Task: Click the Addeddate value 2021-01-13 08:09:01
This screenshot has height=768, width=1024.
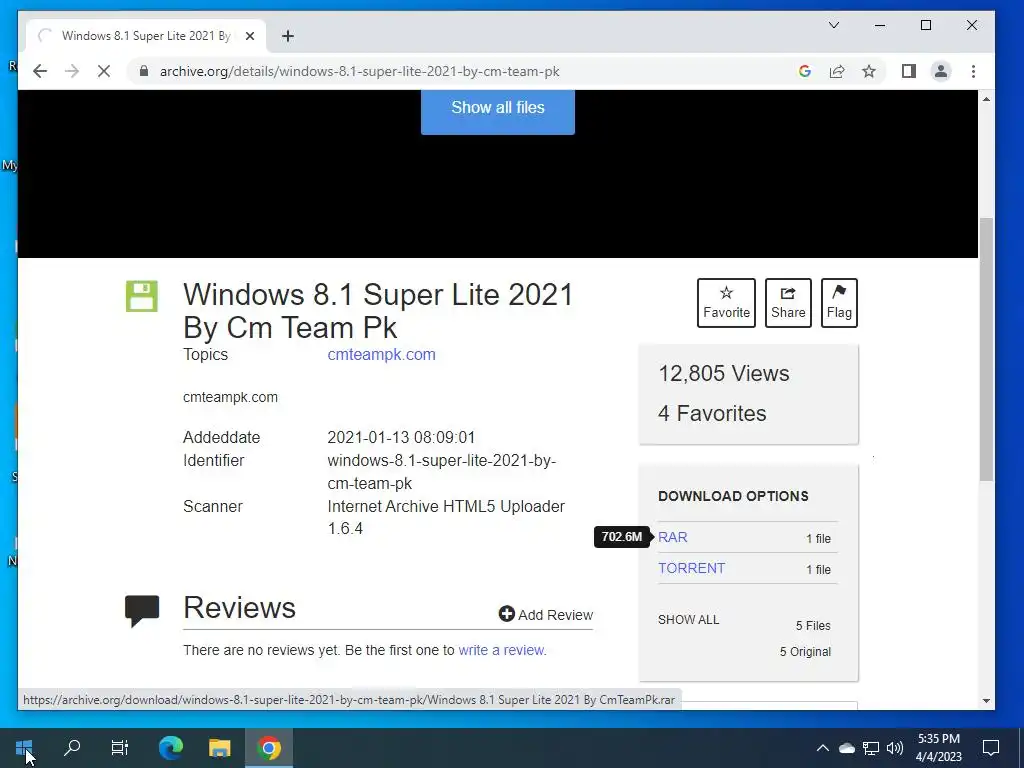Action: point(401,438)
